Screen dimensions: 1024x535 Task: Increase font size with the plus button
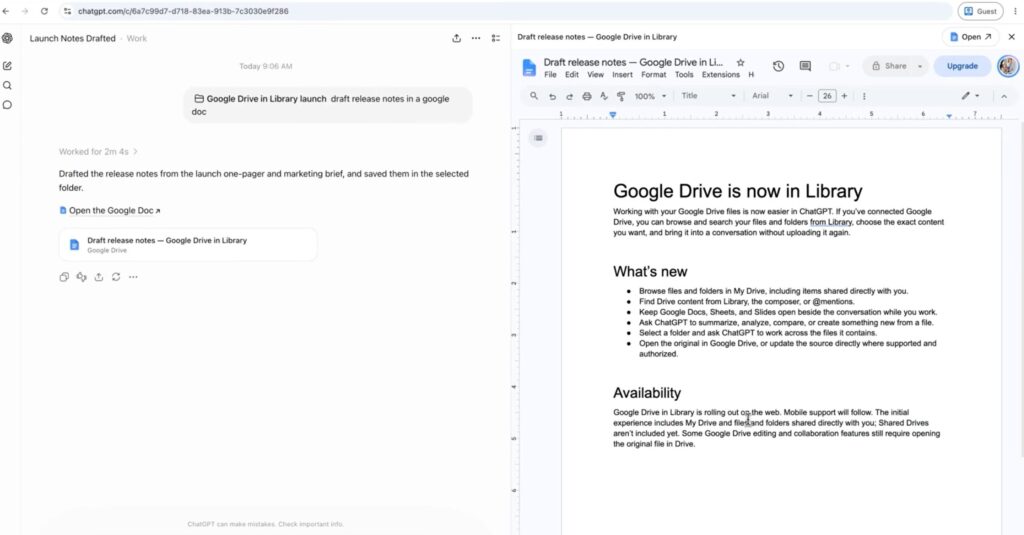pyautogui.click(x=844, y=96)
